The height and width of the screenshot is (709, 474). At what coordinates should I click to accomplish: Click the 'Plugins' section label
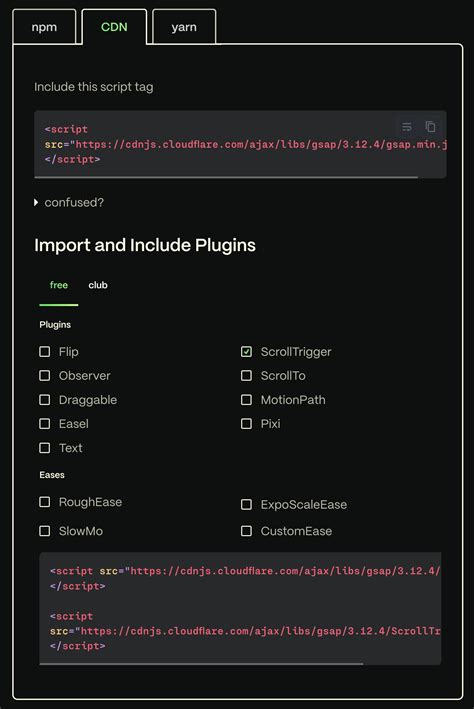click(55, 325)
